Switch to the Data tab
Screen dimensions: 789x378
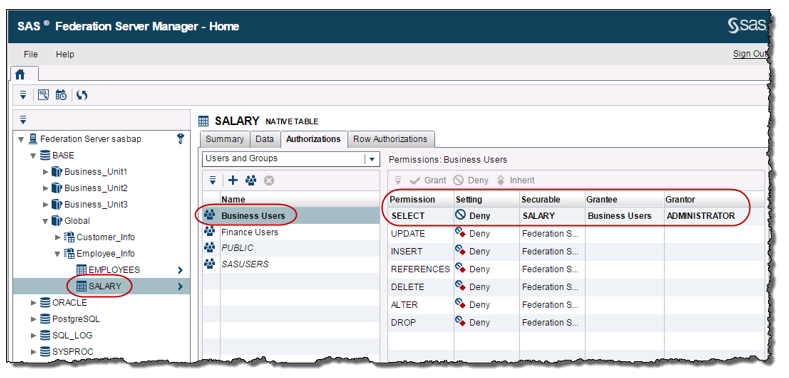pyautogui.click(x=265, y=139)
